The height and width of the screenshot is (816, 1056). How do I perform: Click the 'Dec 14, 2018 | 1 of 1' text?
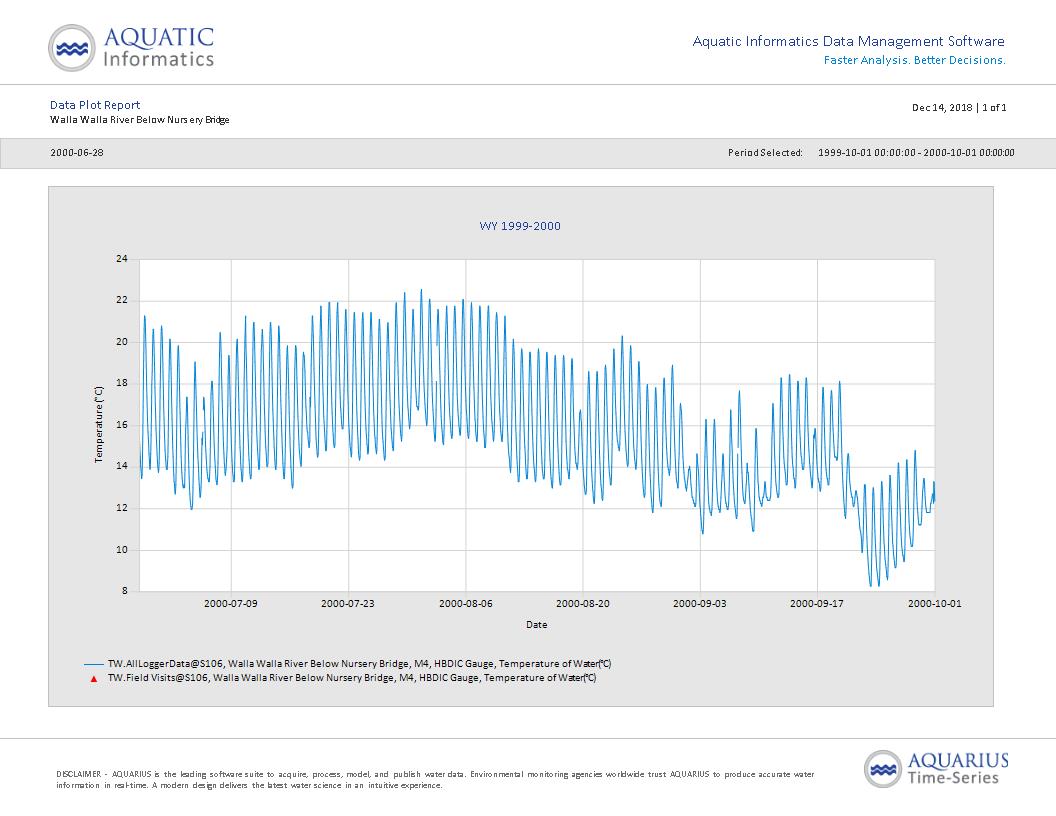[959, 108]
